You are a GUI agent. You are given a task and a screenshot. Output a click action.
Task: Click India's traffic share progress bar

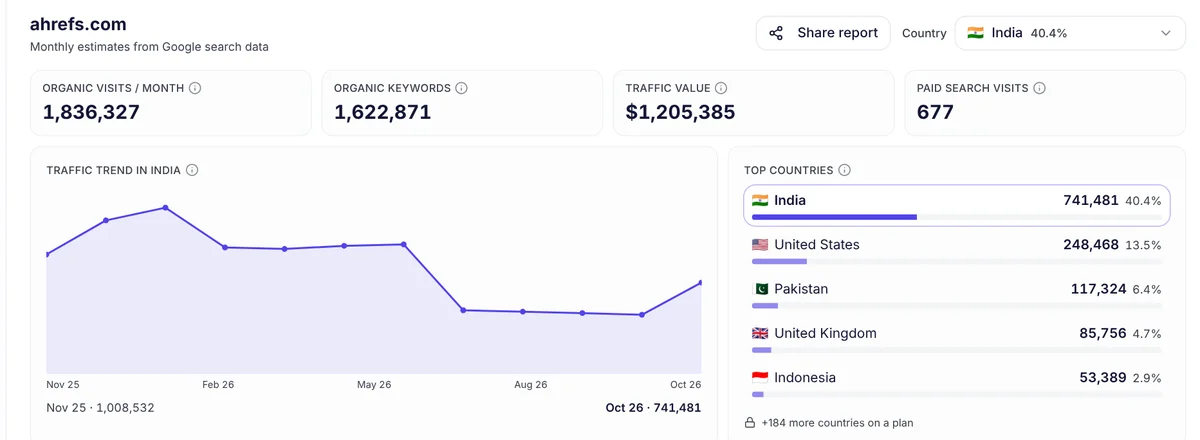pos(957,216)
